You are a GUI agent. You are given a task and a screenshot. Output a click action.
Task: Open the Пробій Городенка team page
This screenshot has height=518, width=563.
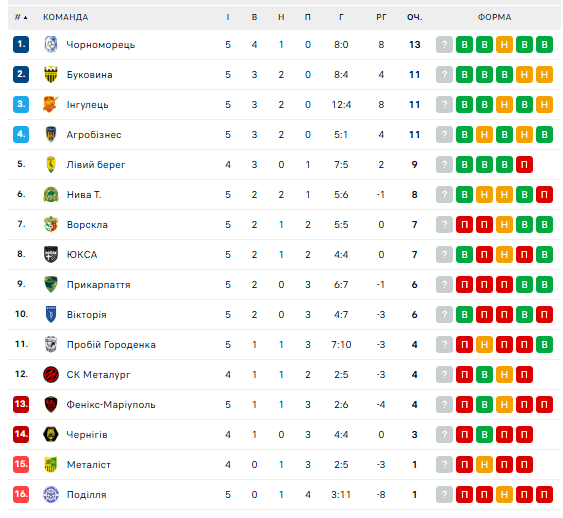point(111,345)
